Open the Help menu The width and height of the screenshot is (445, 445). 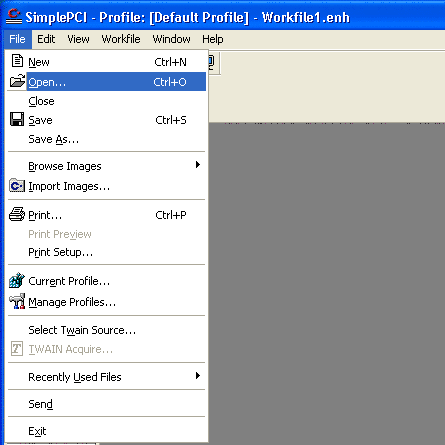point(213,39)
